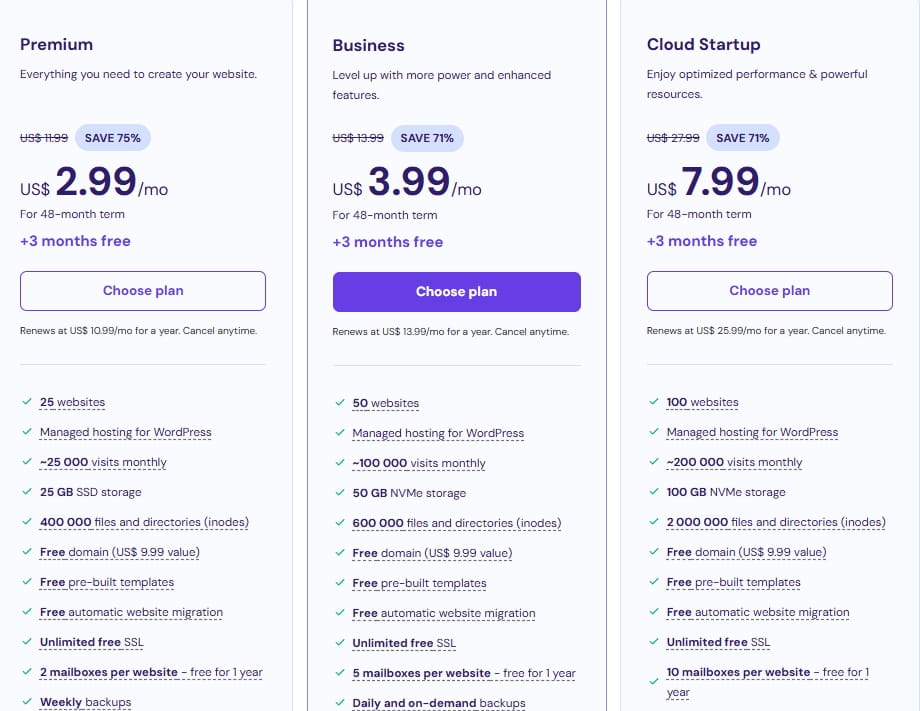Click checkmark icon beside 25 websites
The height and width of the screenshot is (711, 920).
coord(26,402)
